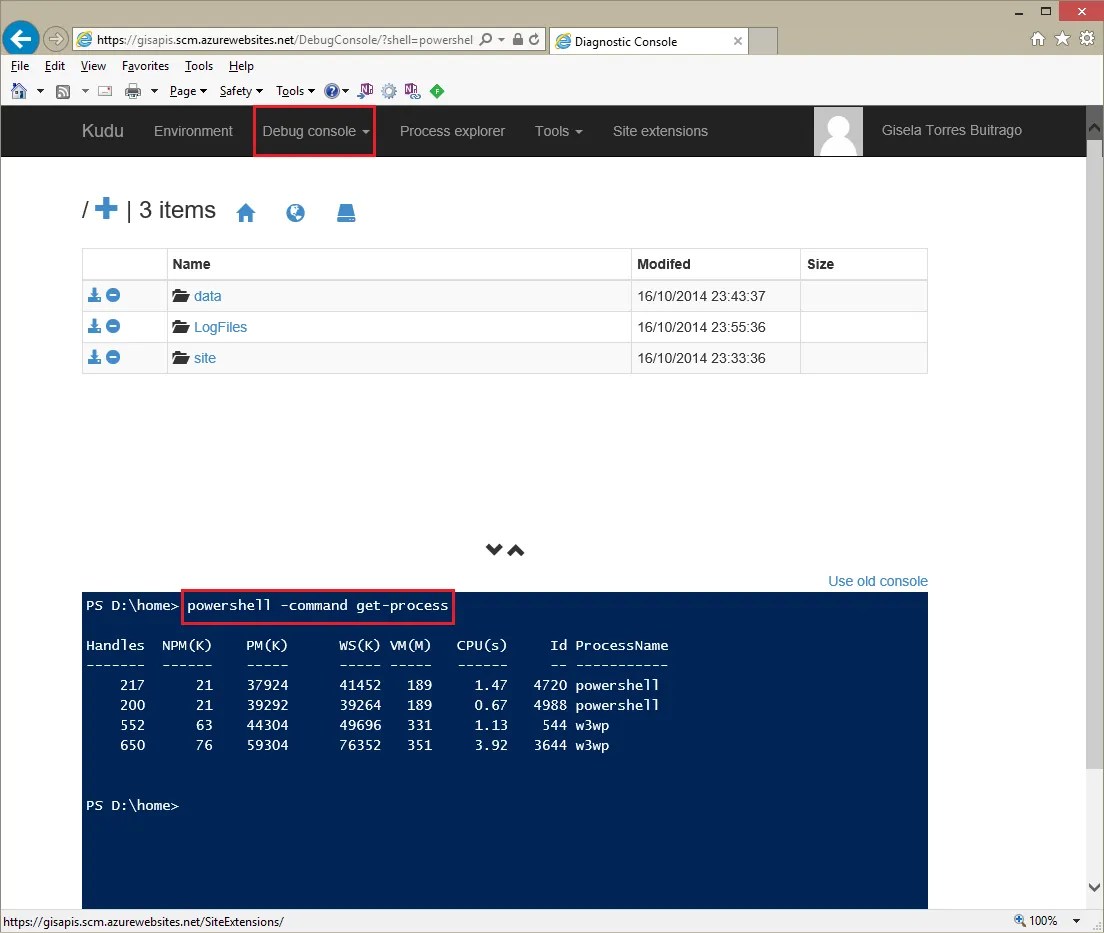Open the command bar Tools dropdown
The width and height of the screenshot is (1104, 933).
[295, 91]
